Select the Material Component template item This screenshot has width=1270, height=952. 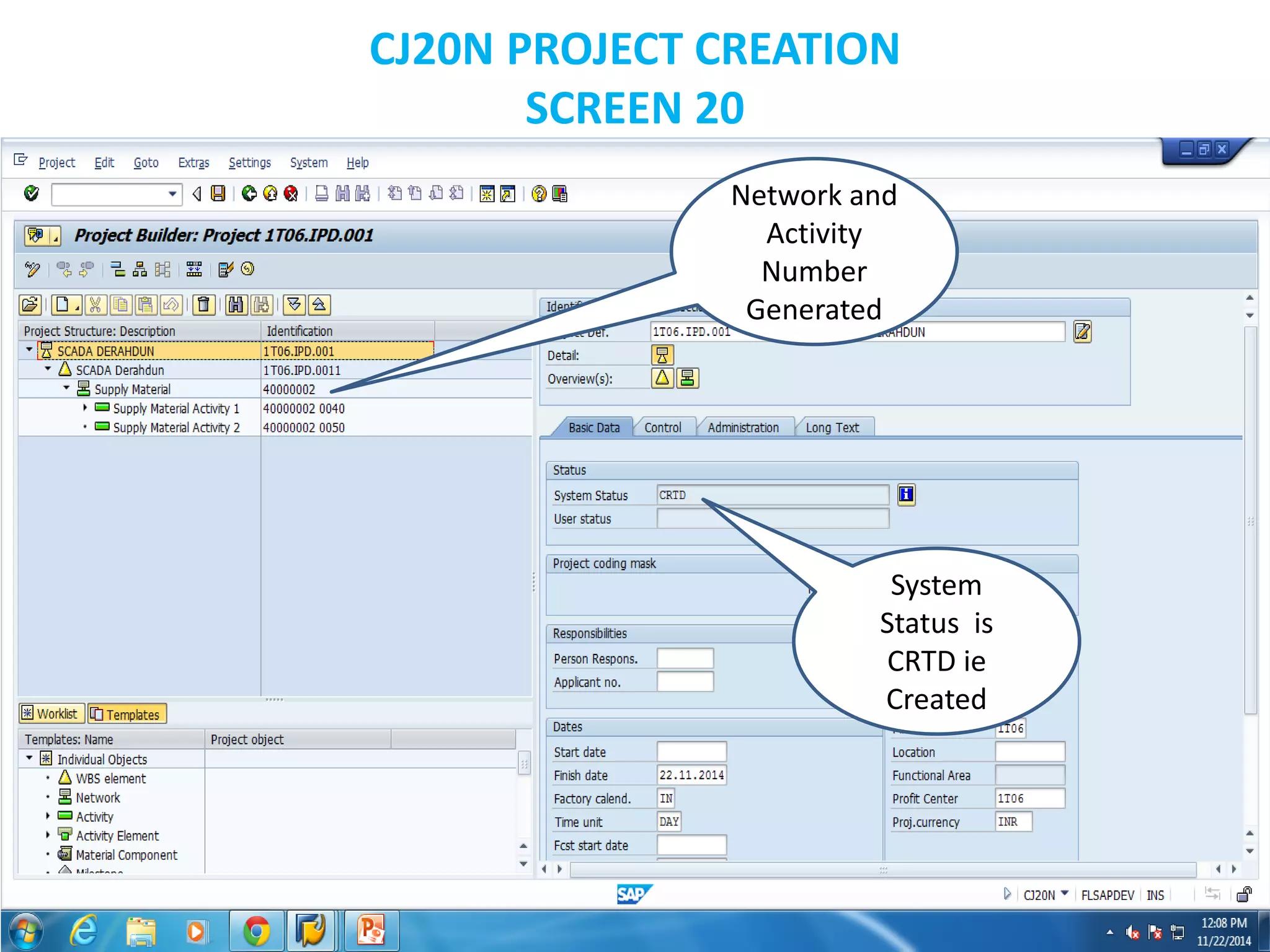[x=126, y=855]
